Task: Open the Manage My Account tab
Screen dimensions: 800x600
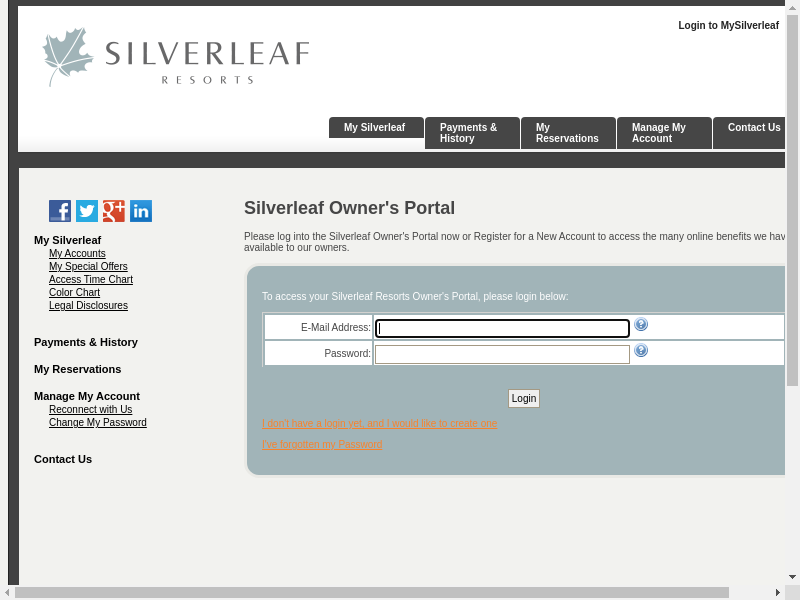Action: click(663, 133)
